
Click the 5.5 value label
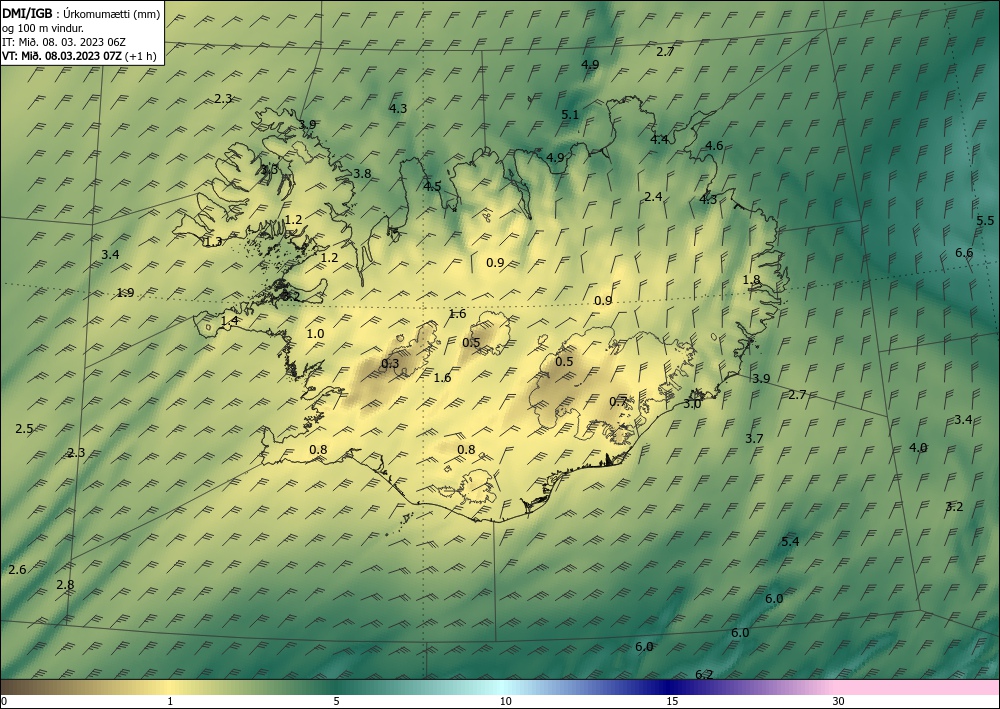[985, 221]
